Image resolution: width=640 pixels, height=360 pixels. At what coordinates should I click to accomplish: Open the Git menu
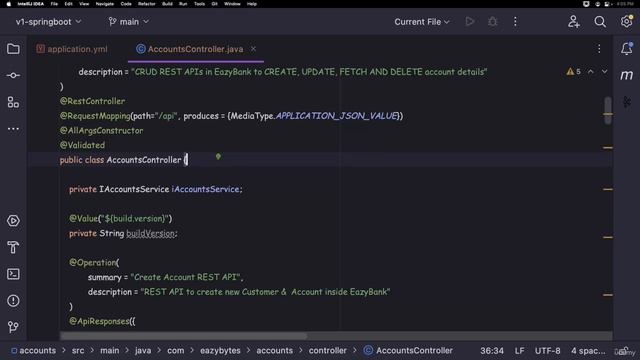(x=214, y=4)
